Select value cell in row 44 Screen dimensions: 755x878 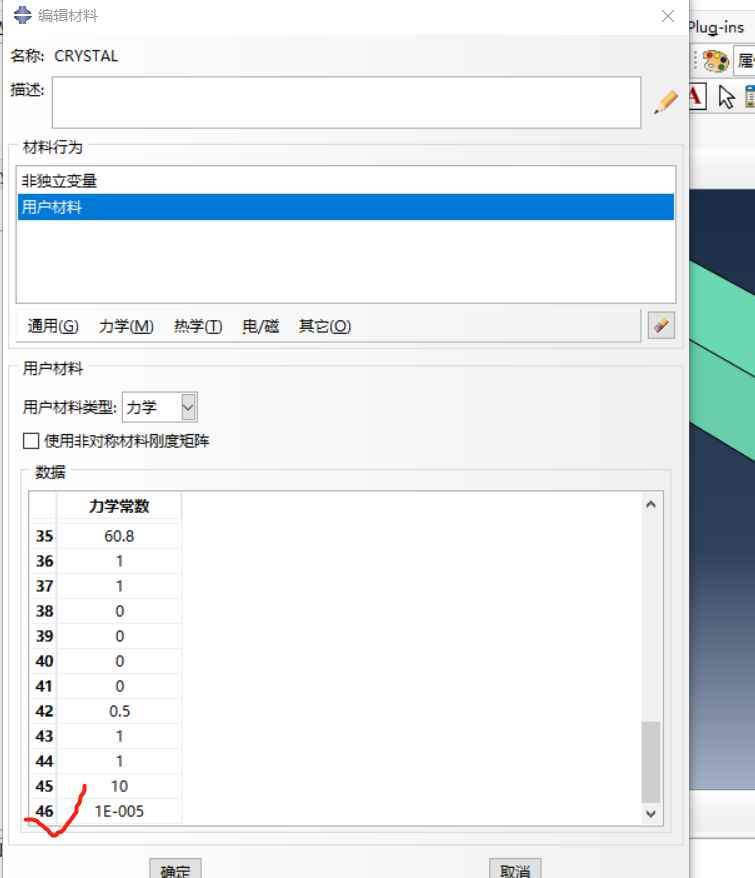[x=119, y=761]
